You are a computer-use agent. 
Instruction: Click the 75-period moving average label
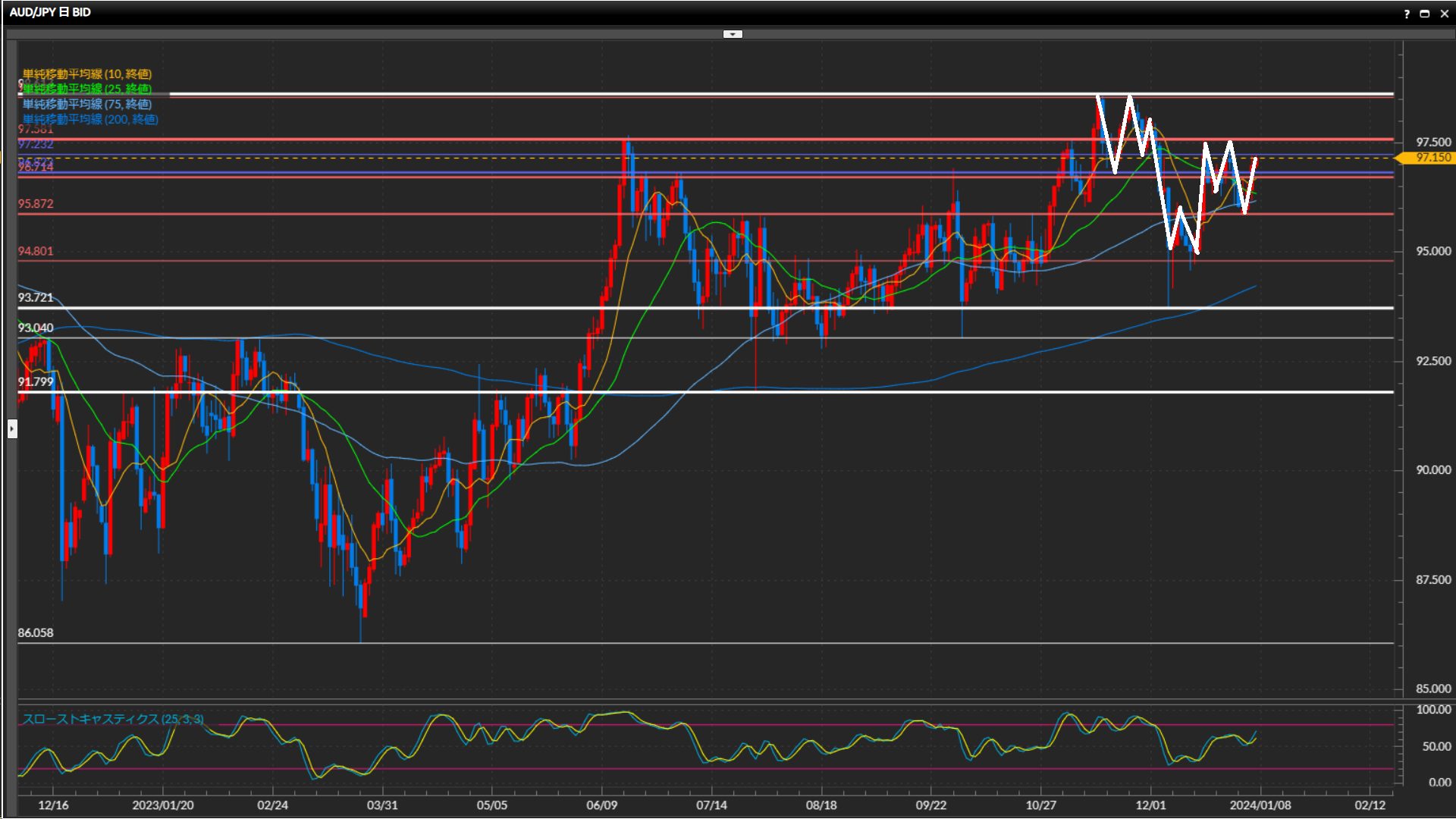coord(86,104)
